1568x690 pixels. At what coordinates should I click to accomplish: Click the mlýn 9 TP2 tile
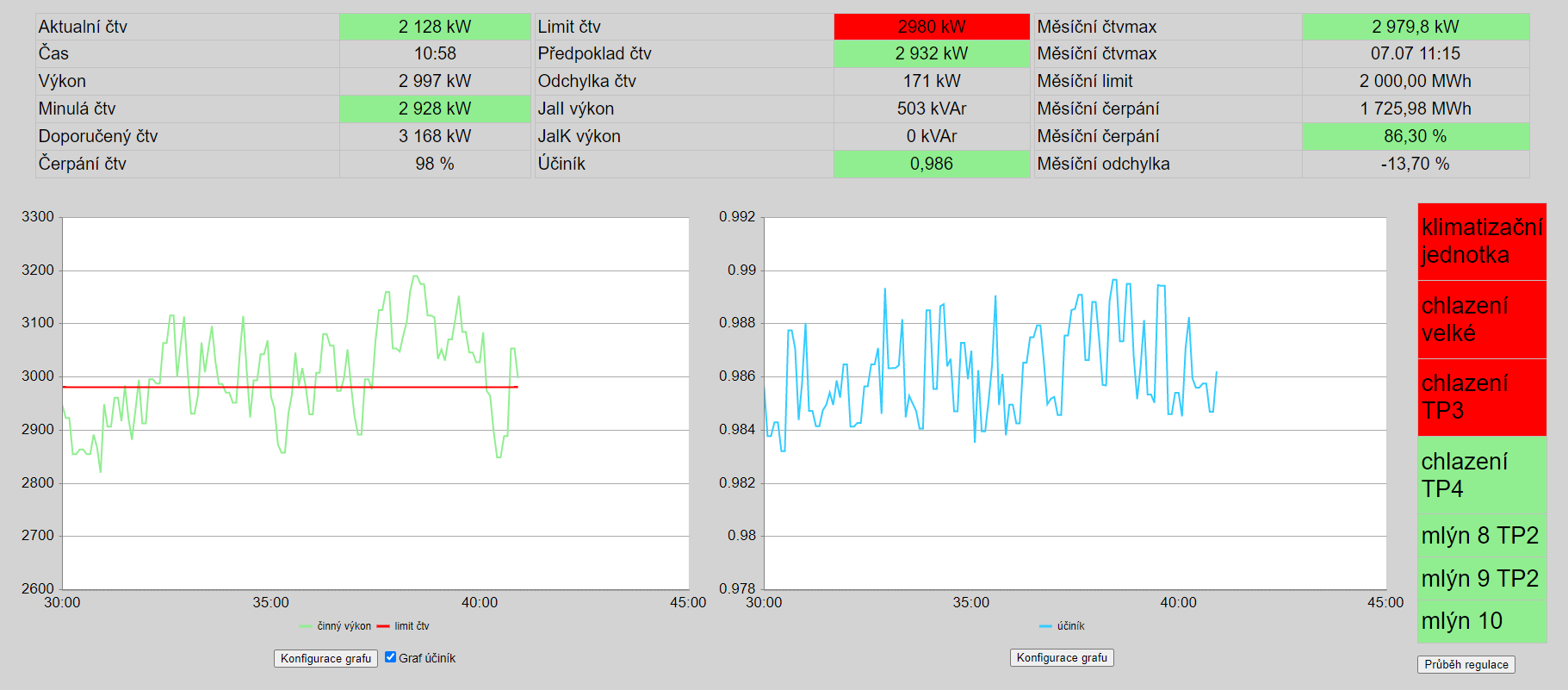coord(1481,579)
